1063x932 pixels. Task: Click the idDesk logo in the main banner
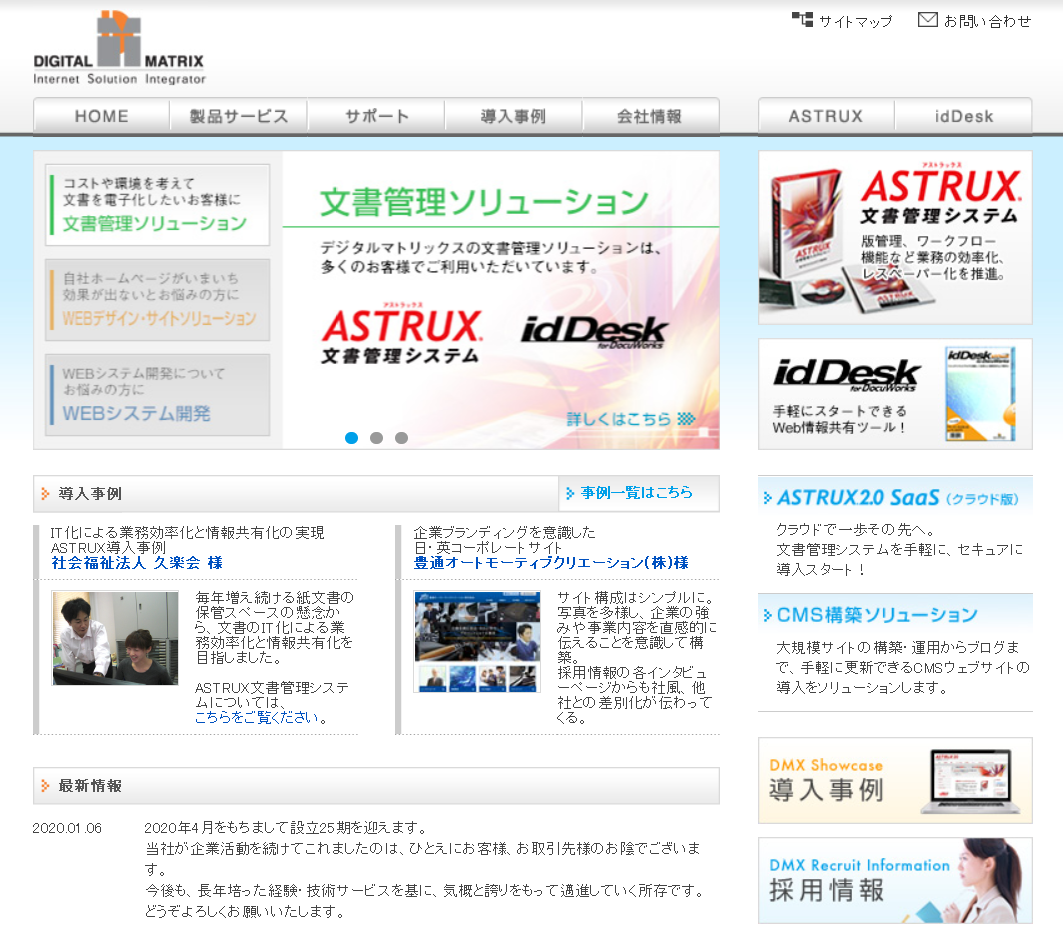(x=595, y=332)
